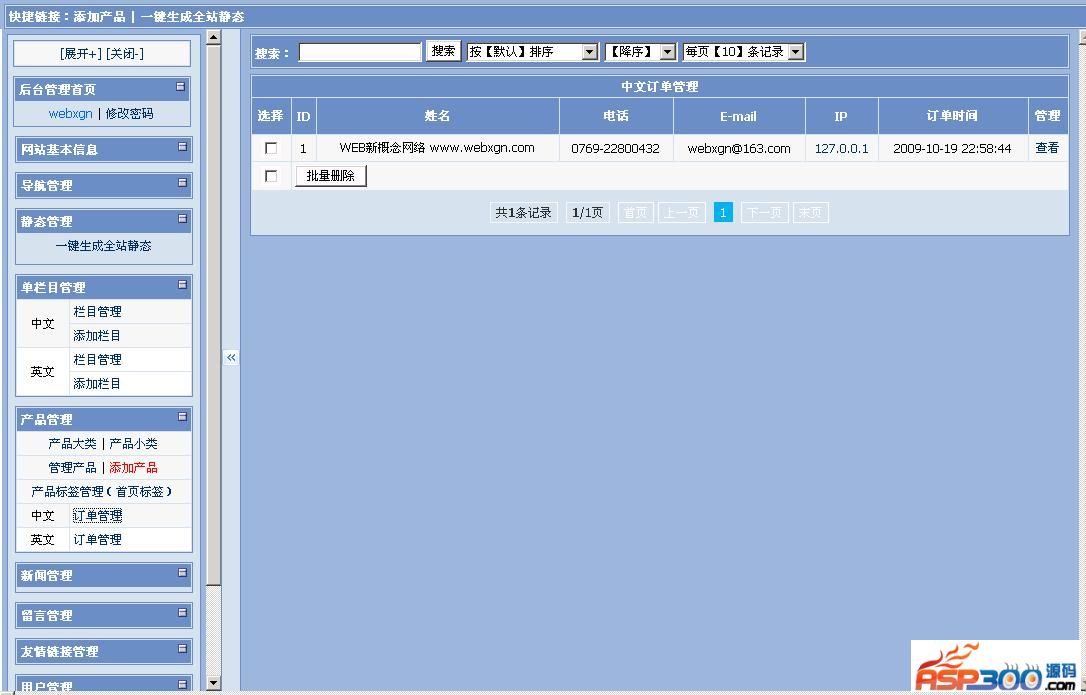Click [关闭-] to collapse all menus

[x=125, y=53]
